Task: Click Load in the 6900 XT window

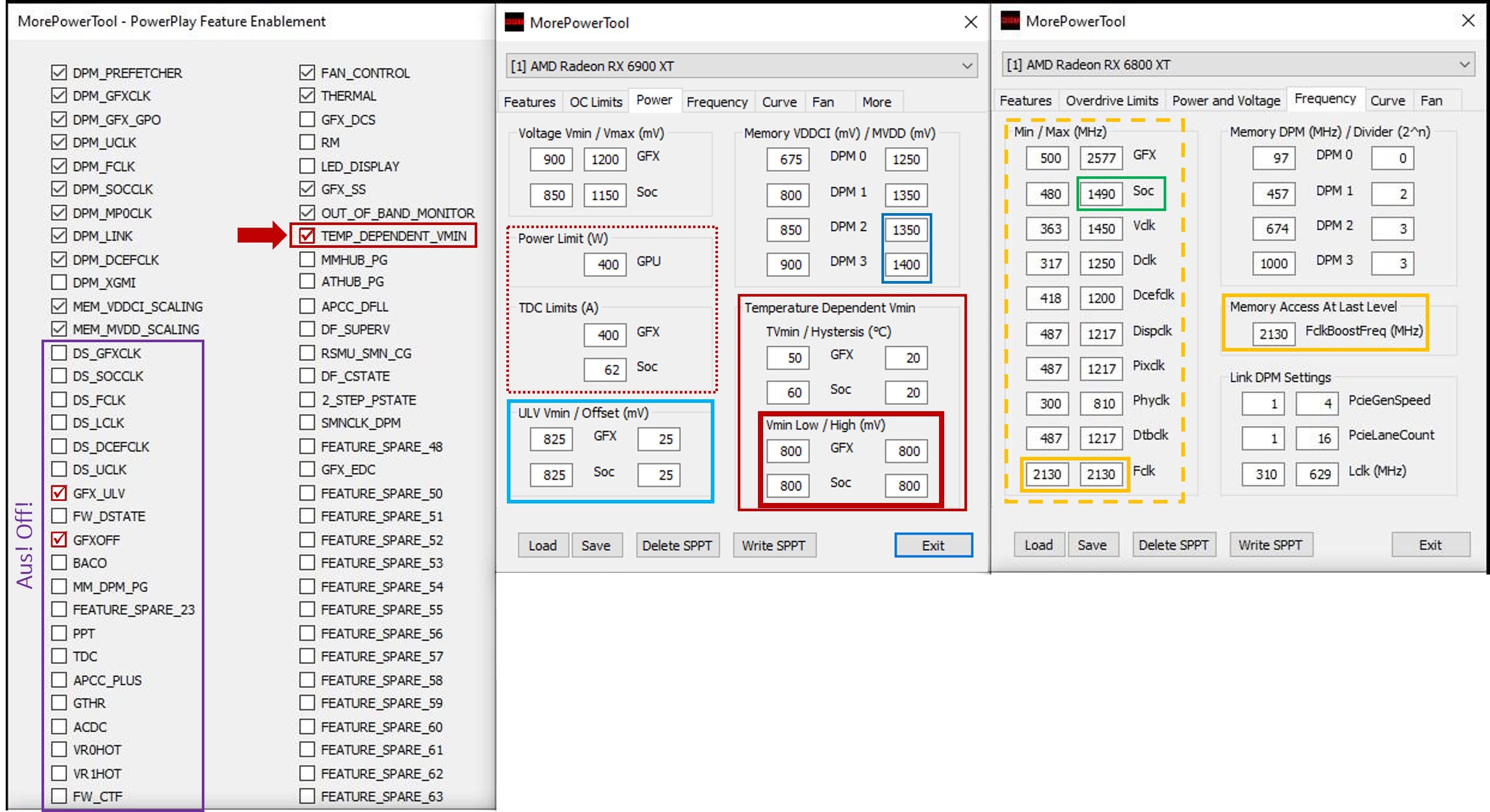Action: click(543, 545)
